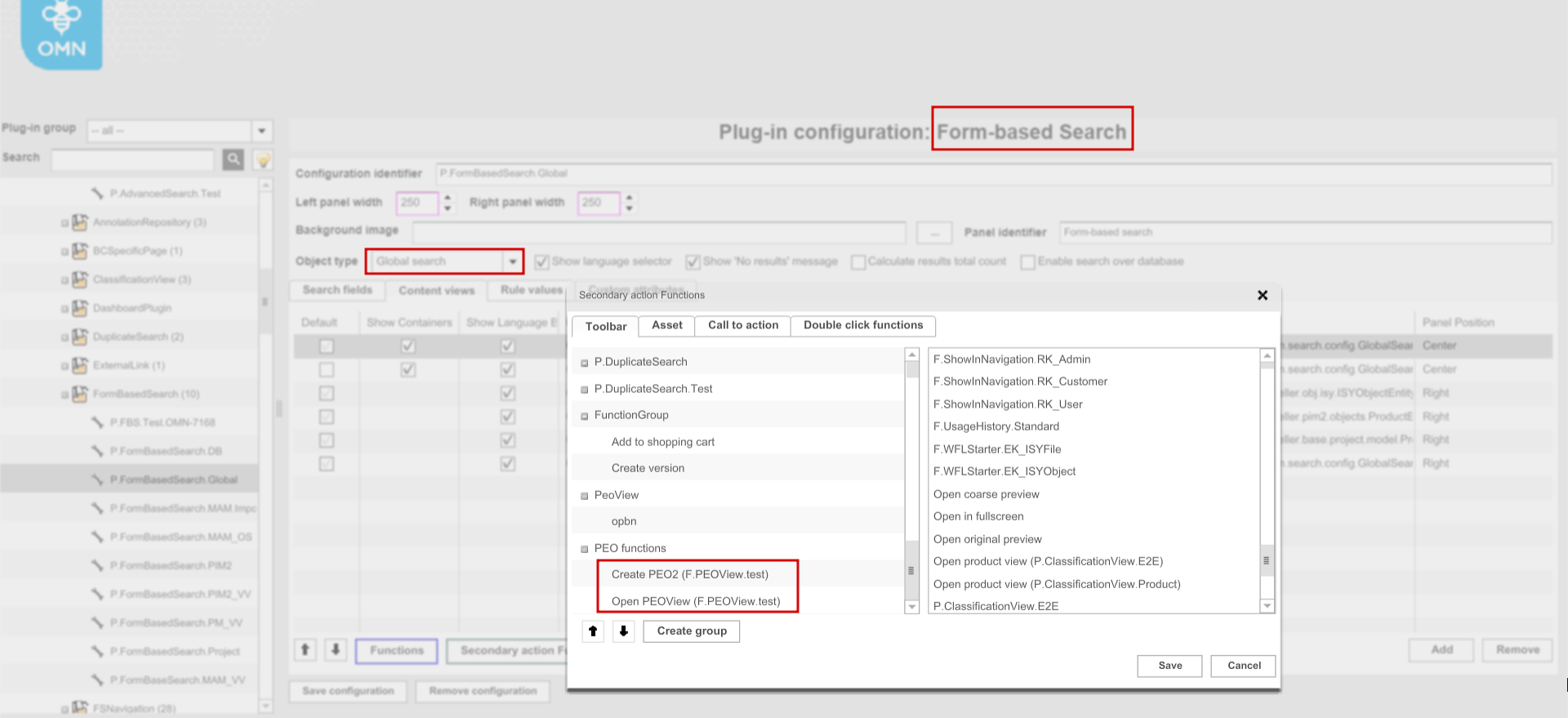The image size is (1568, 718).
Task: Switch to the Content views tab
Action: tap(437, 290)
